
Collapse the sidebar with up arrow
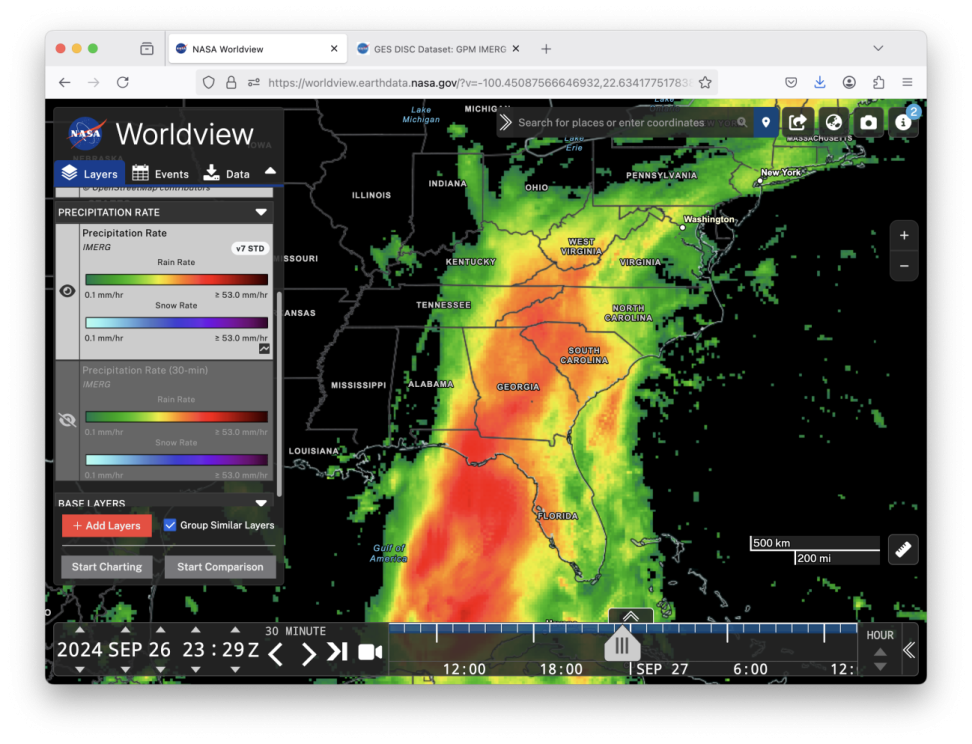270,170
